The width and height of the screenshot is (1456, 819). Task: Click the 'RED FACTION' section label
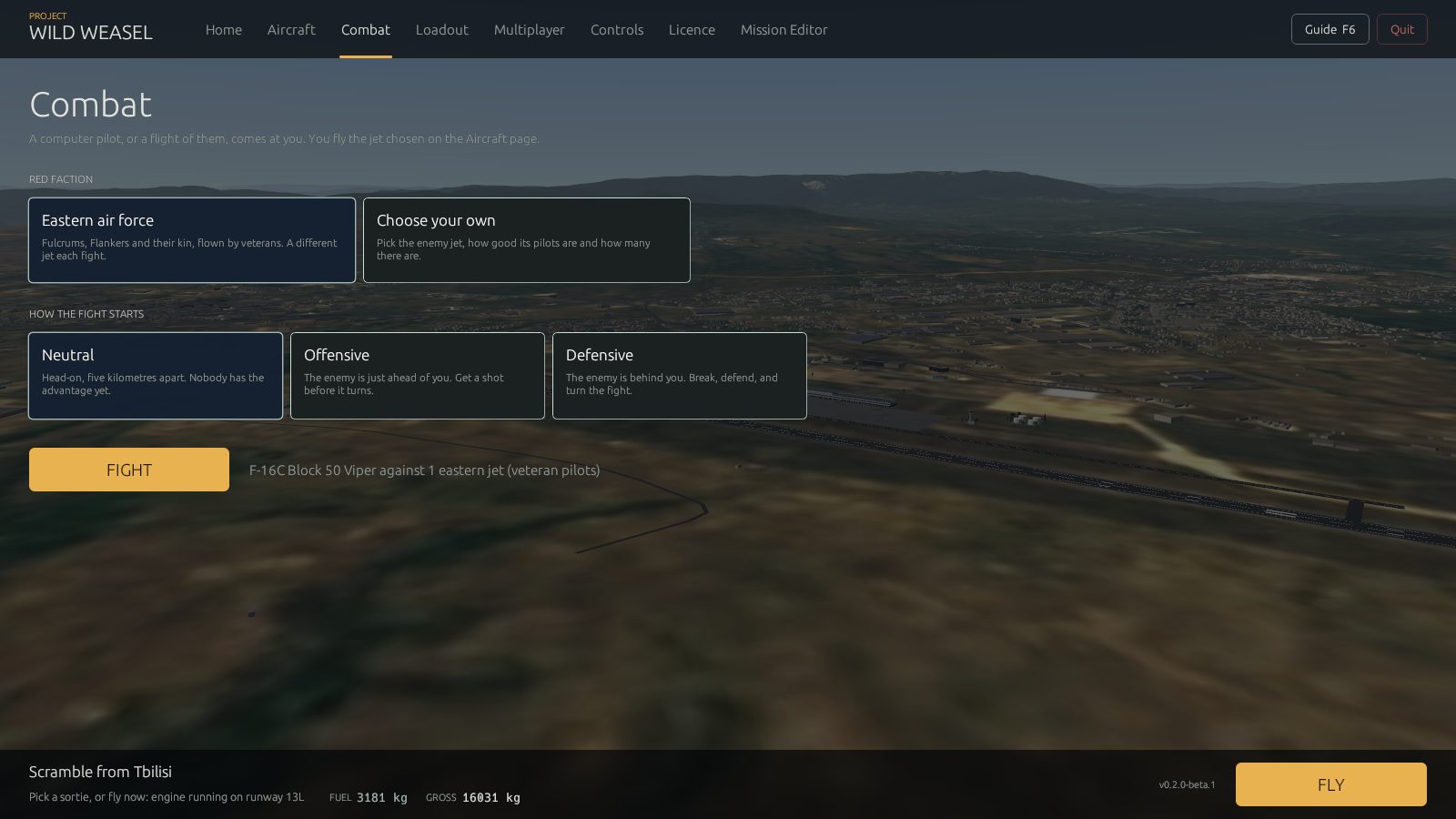click(61, 179)
